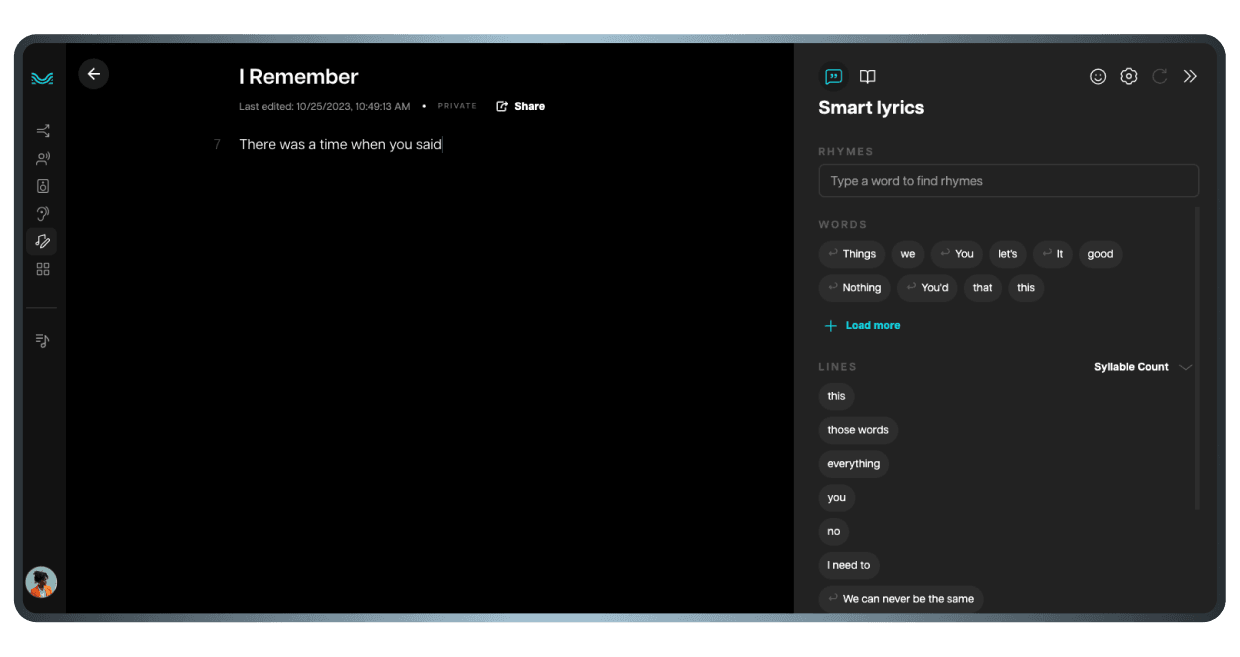Screen dimensions: 1240x657
Task: Insert the word suggestion "Nothing"
Action: [852, 288]
